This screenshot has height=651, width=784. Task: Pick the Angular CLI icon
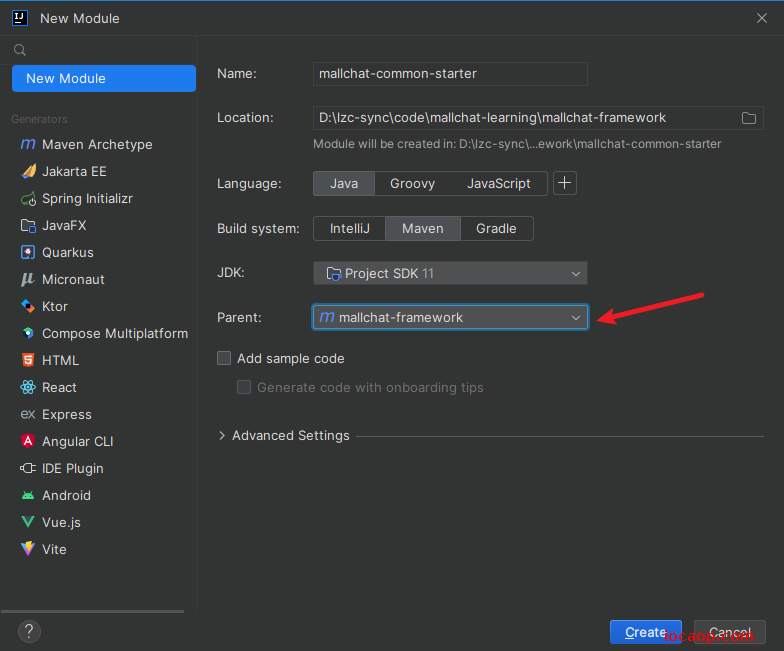click(x=28, y=442)
